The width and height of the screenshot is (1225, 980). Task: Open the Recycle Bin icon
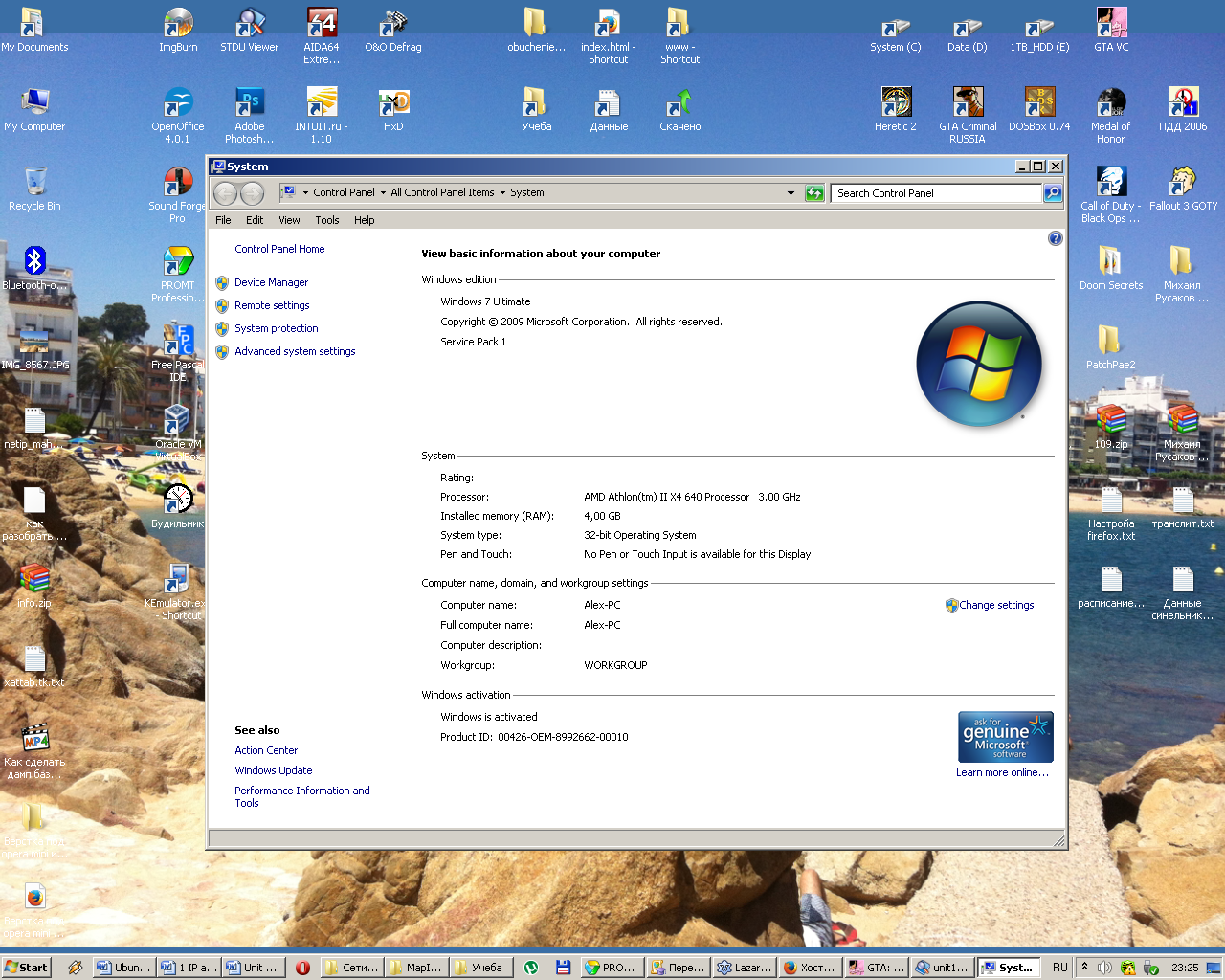34,183
